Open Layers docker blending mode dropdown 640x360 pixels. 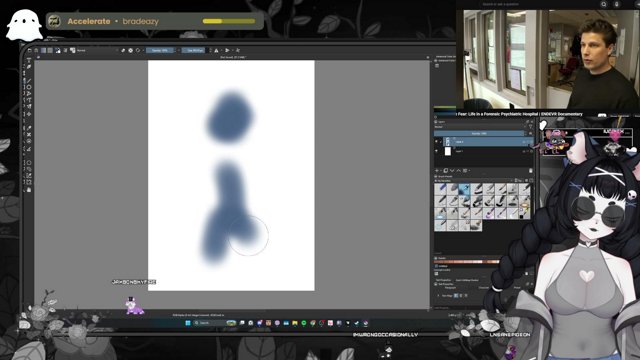[480, 127]
